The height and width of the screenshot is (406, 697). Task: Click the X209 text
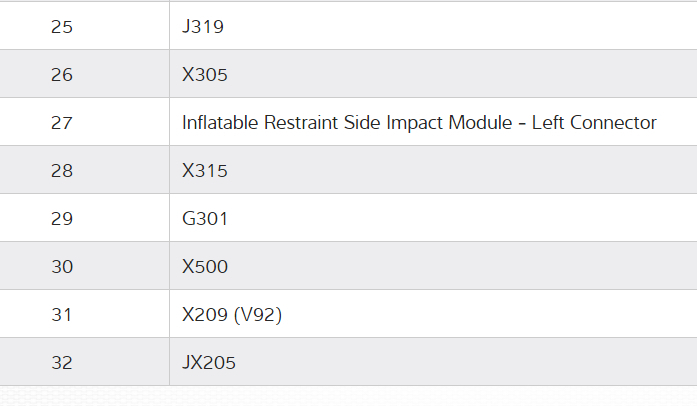(205, 314)
